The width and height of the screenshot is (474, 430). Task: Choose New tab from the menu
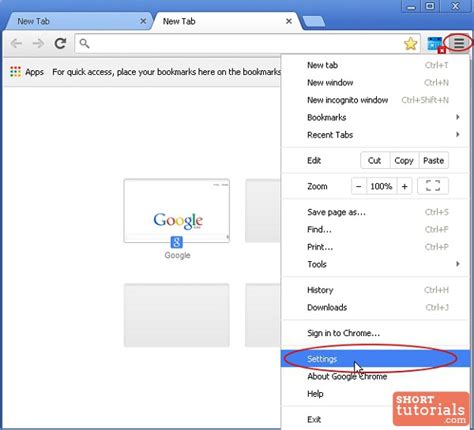tap(375, 65)
